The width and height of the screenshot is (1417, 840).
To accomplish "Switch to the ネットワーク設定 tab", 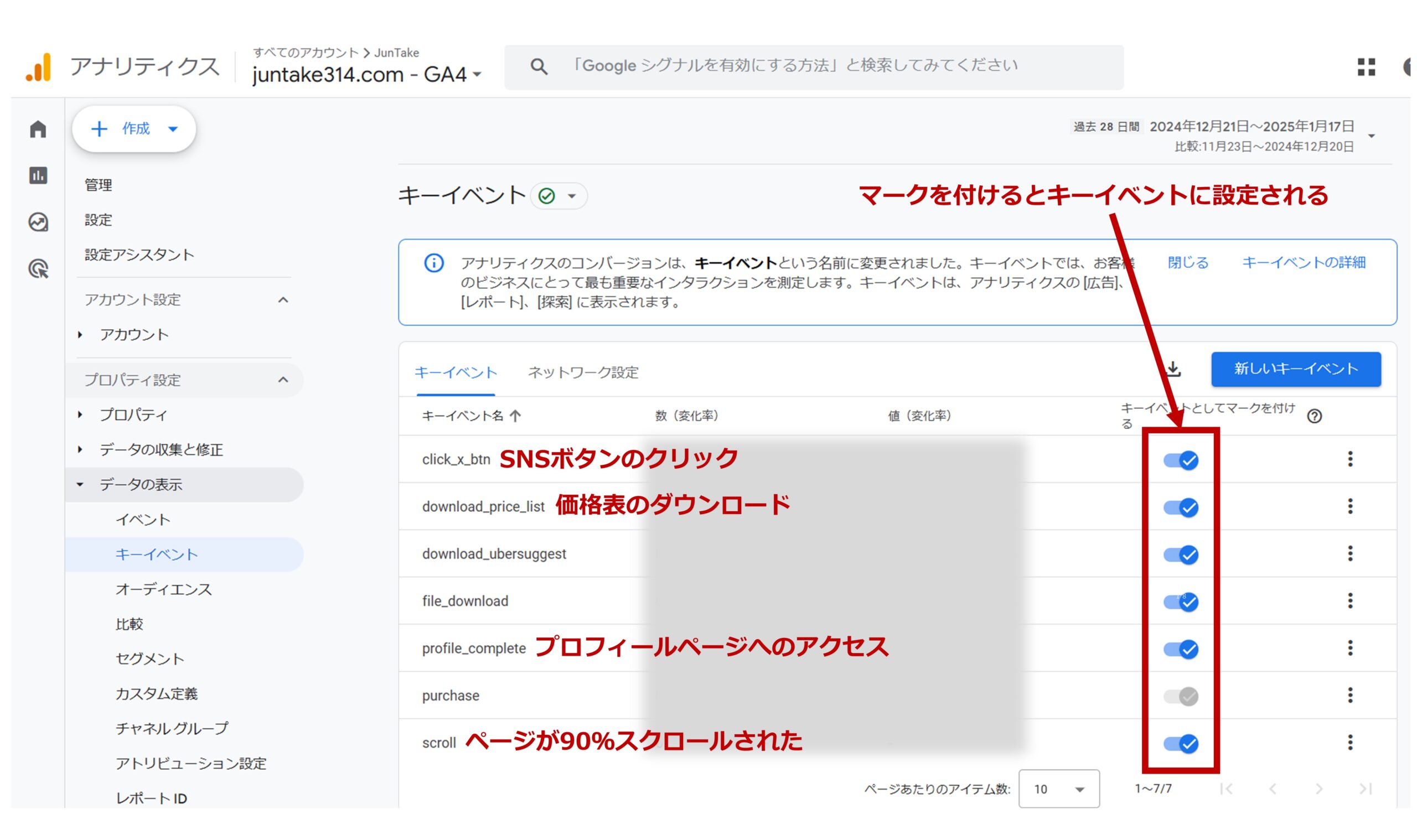I will tap(583, 372).
